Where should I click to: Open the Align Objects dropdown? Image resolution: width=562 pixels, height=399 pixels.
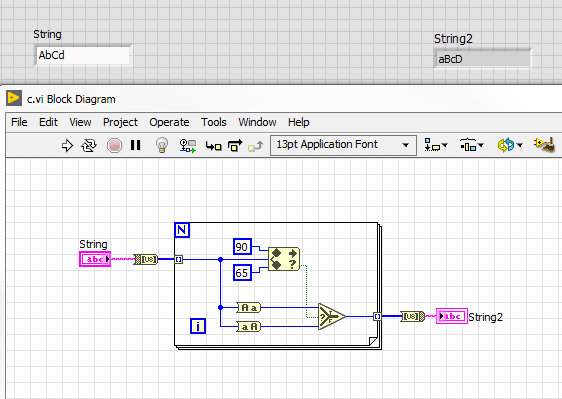point(435,145)
